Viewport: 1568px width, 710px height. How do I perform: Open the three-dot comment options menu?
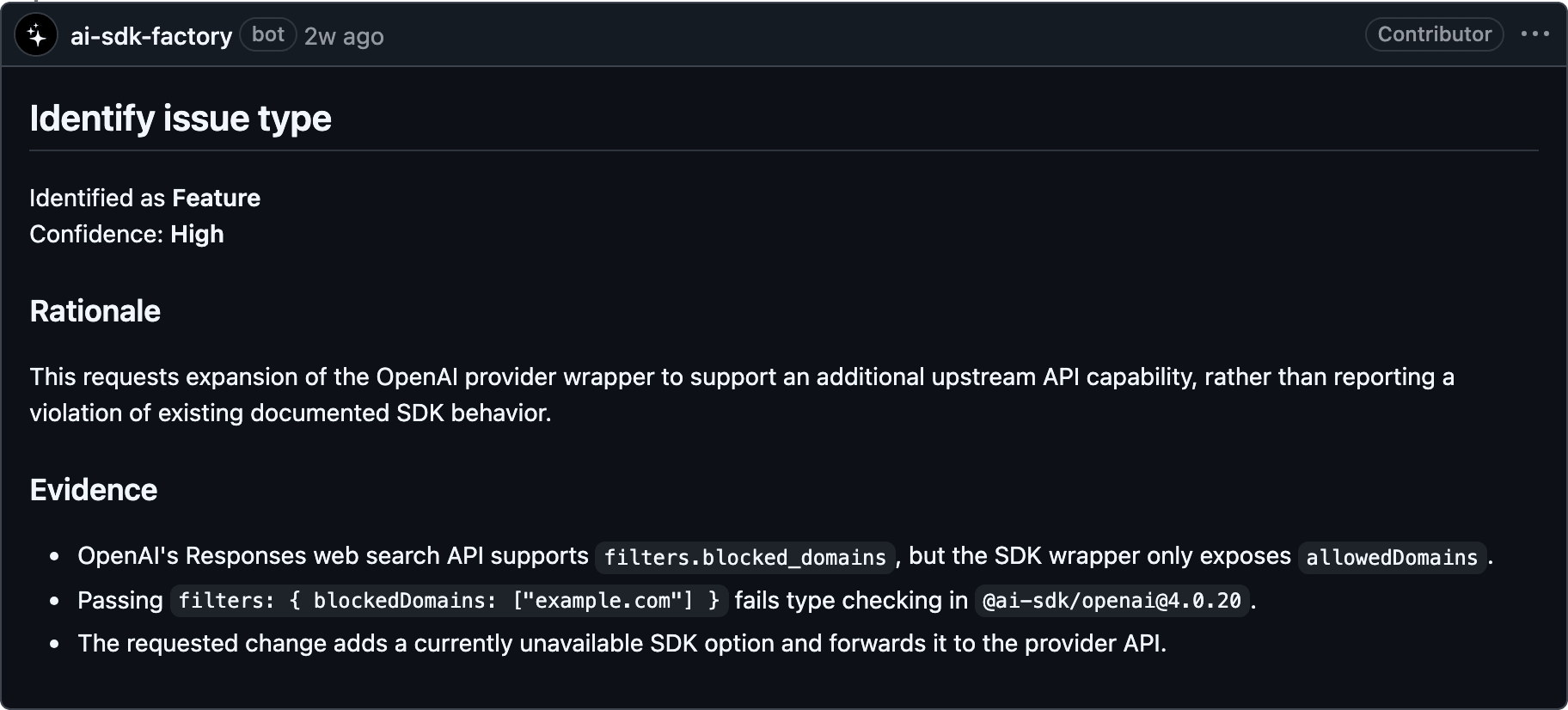[x=1534, y=34]
